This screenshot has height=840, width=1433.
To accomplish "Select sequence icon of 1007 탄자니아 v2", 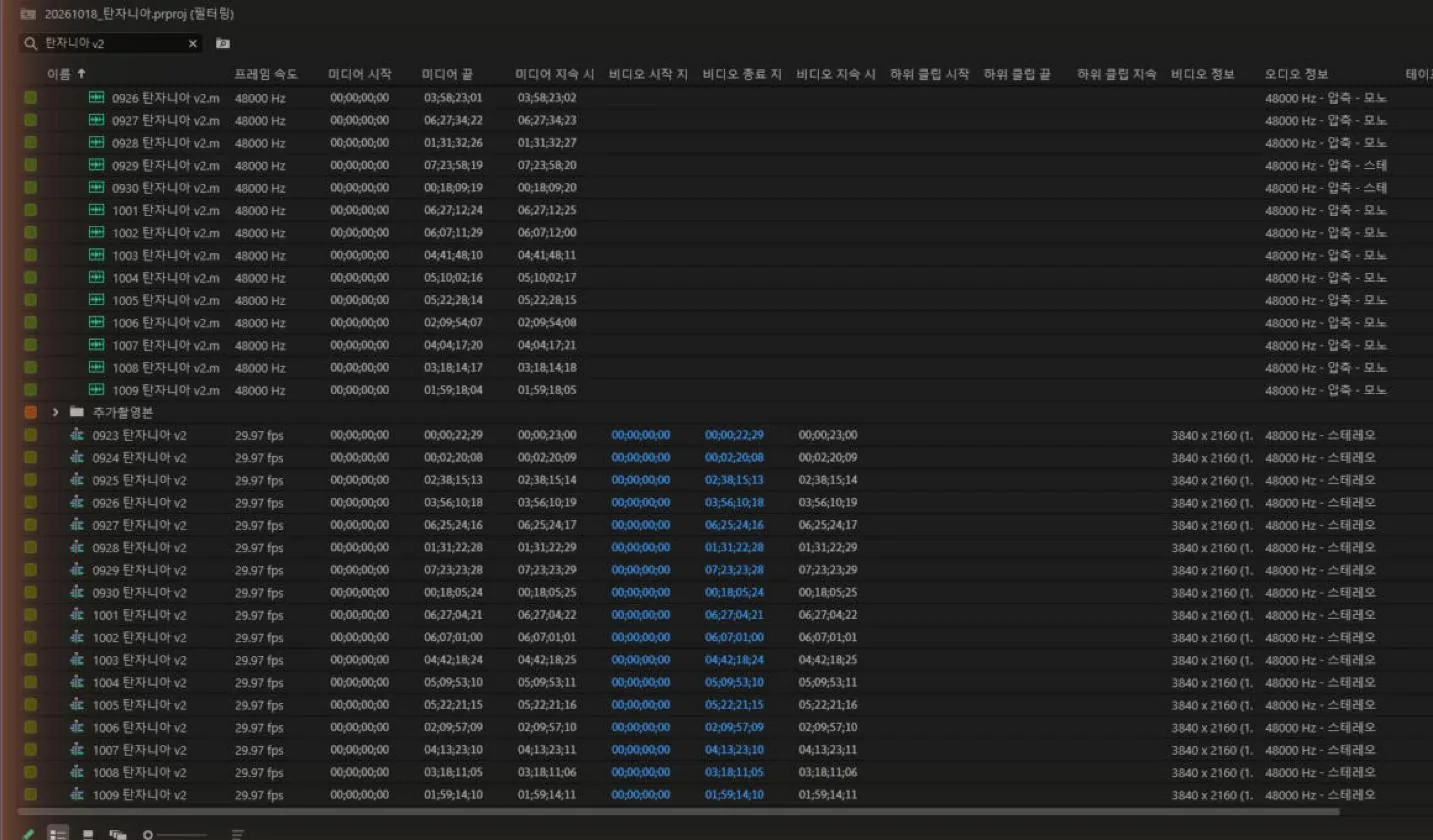I will [x=78, y=750].
